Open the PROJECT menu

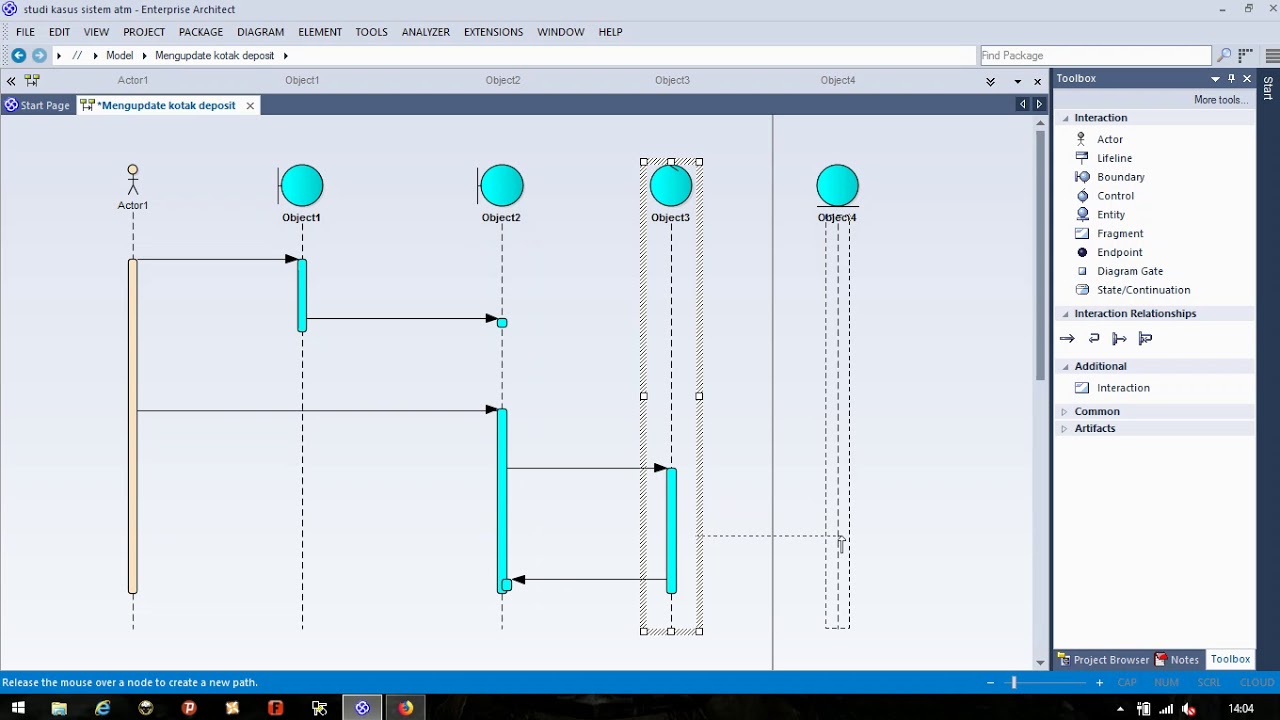point(144,32)
